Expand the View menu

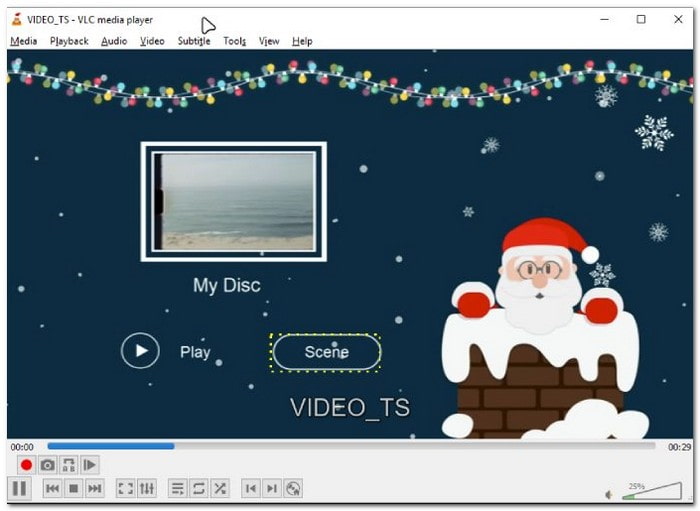click(x=269, y=41)
